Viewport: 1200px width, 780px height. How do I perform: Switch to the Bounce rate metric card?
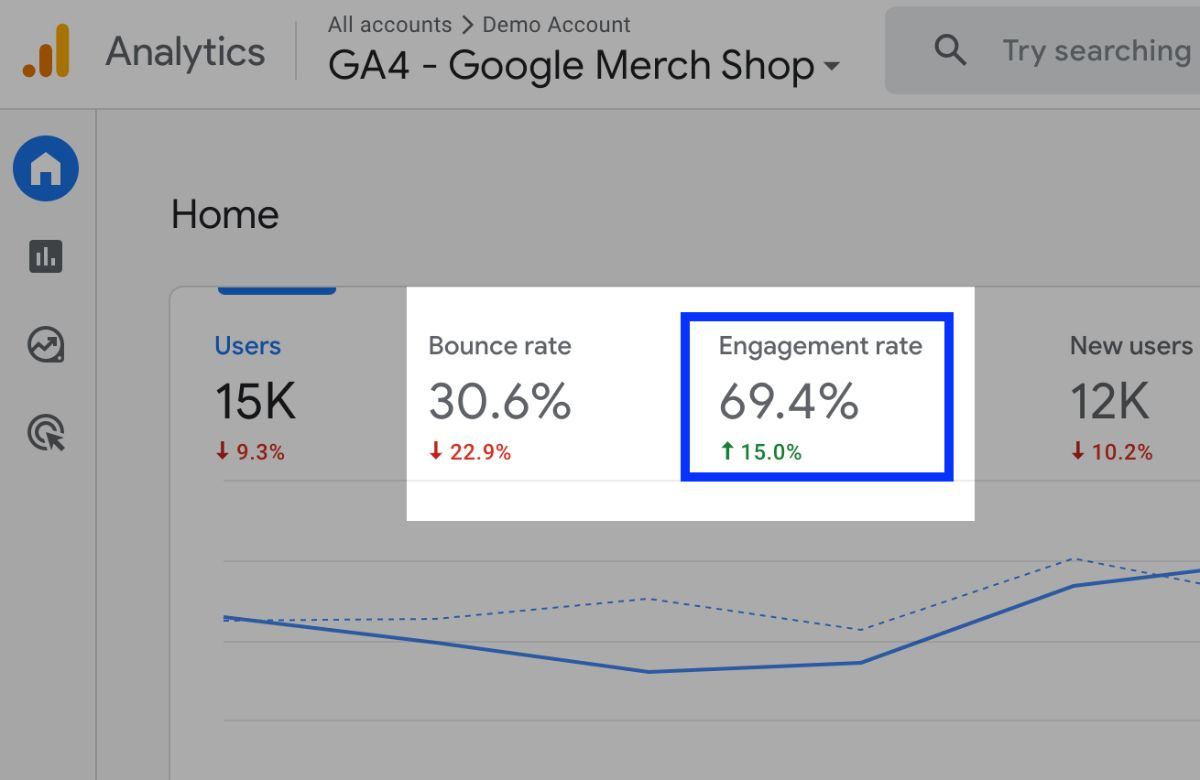tap(499, 395)
